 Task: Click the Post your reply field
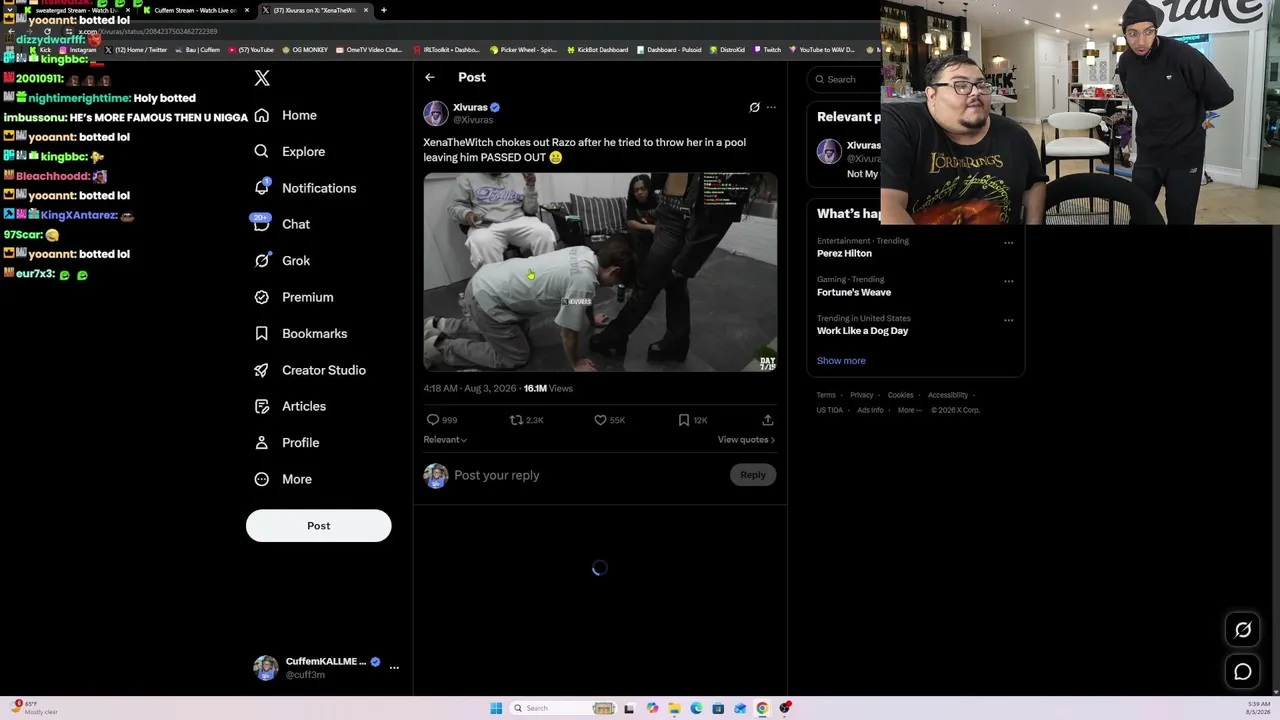(588, 476)
